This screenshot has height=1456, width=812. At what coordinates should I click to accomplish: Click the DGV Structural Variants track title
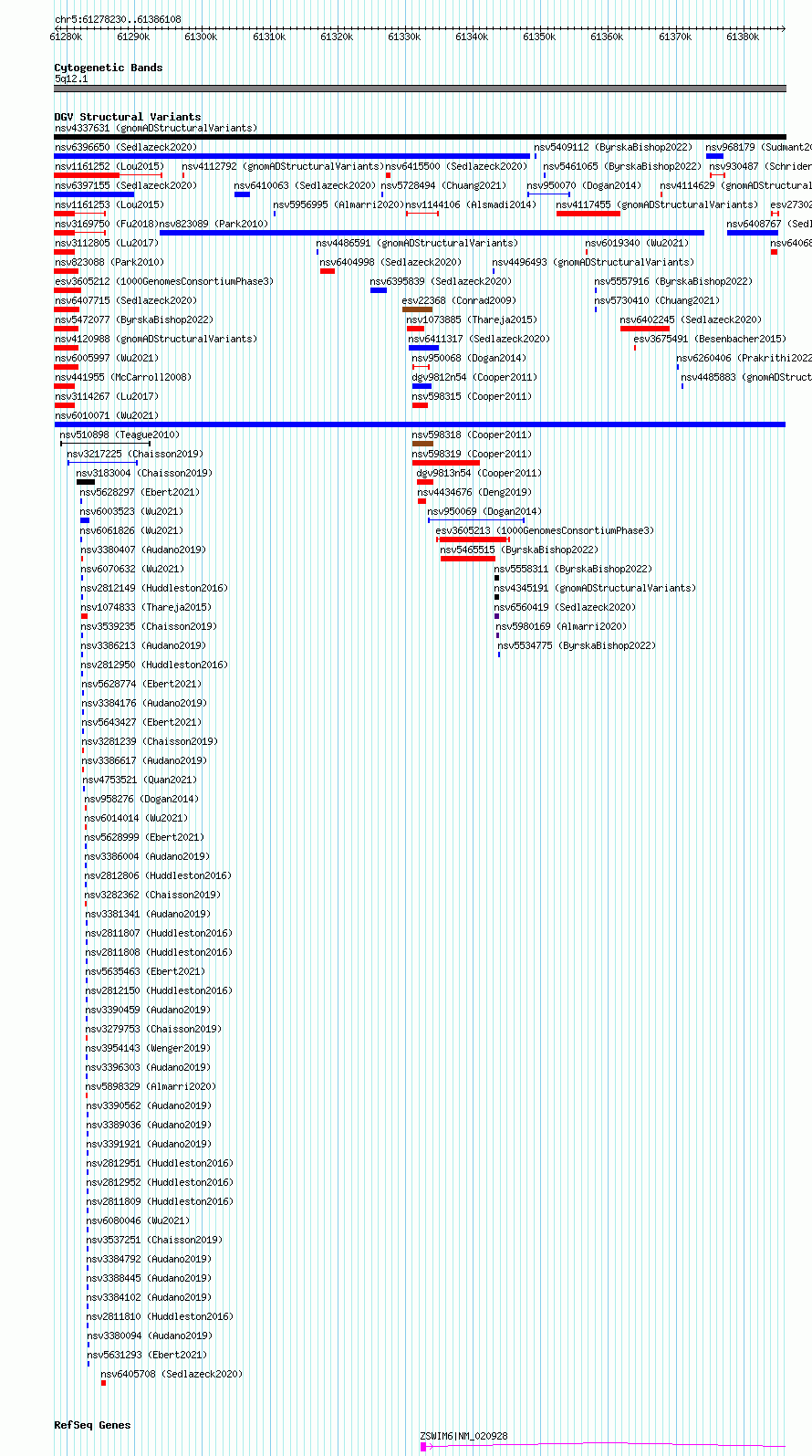128,117
